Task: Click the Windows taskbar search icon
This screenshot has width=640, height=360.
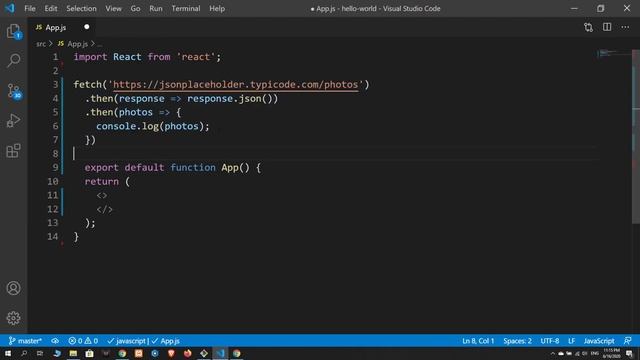Action: [x=24, y=353]
